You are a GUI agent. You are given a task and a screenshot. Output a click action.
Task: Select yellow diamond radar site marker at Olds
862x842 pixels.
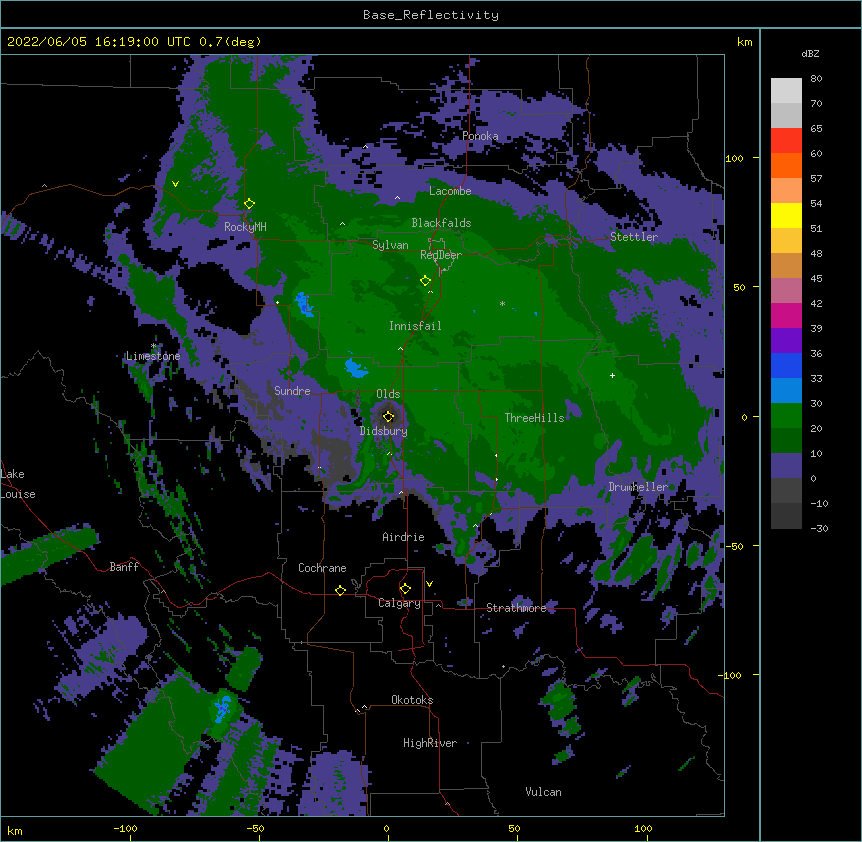point(388,416)
